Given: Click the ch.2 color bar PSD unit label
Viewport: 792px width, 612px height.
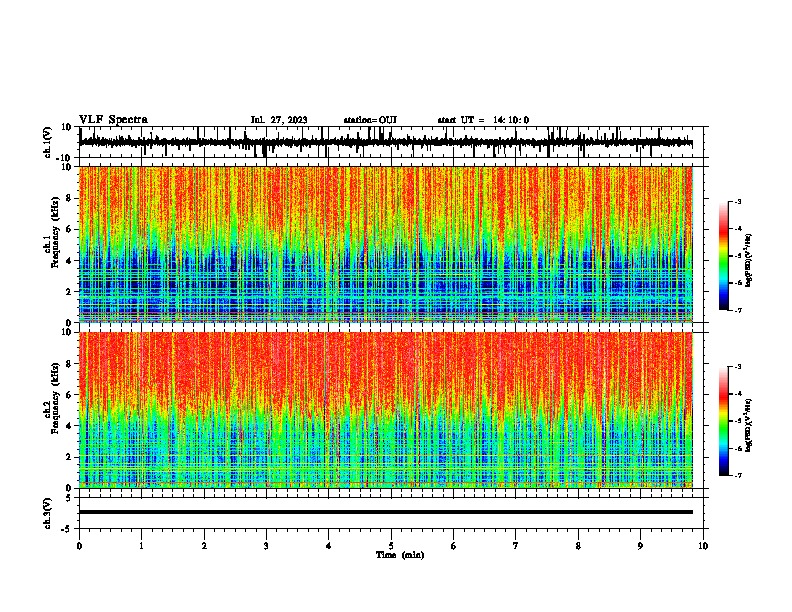Looking at the screenshot, I should click(749, 425).
